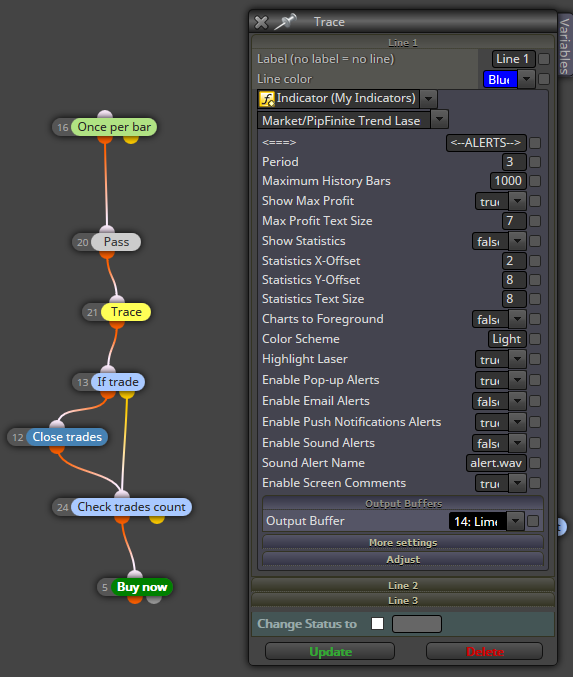Select the Check trades count node

pos(131,506)
